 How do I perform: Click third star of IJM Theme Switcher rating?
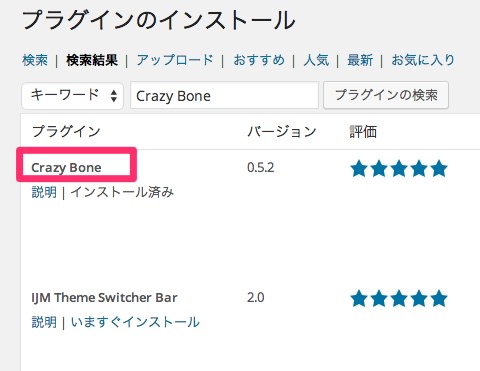(399, 298)
